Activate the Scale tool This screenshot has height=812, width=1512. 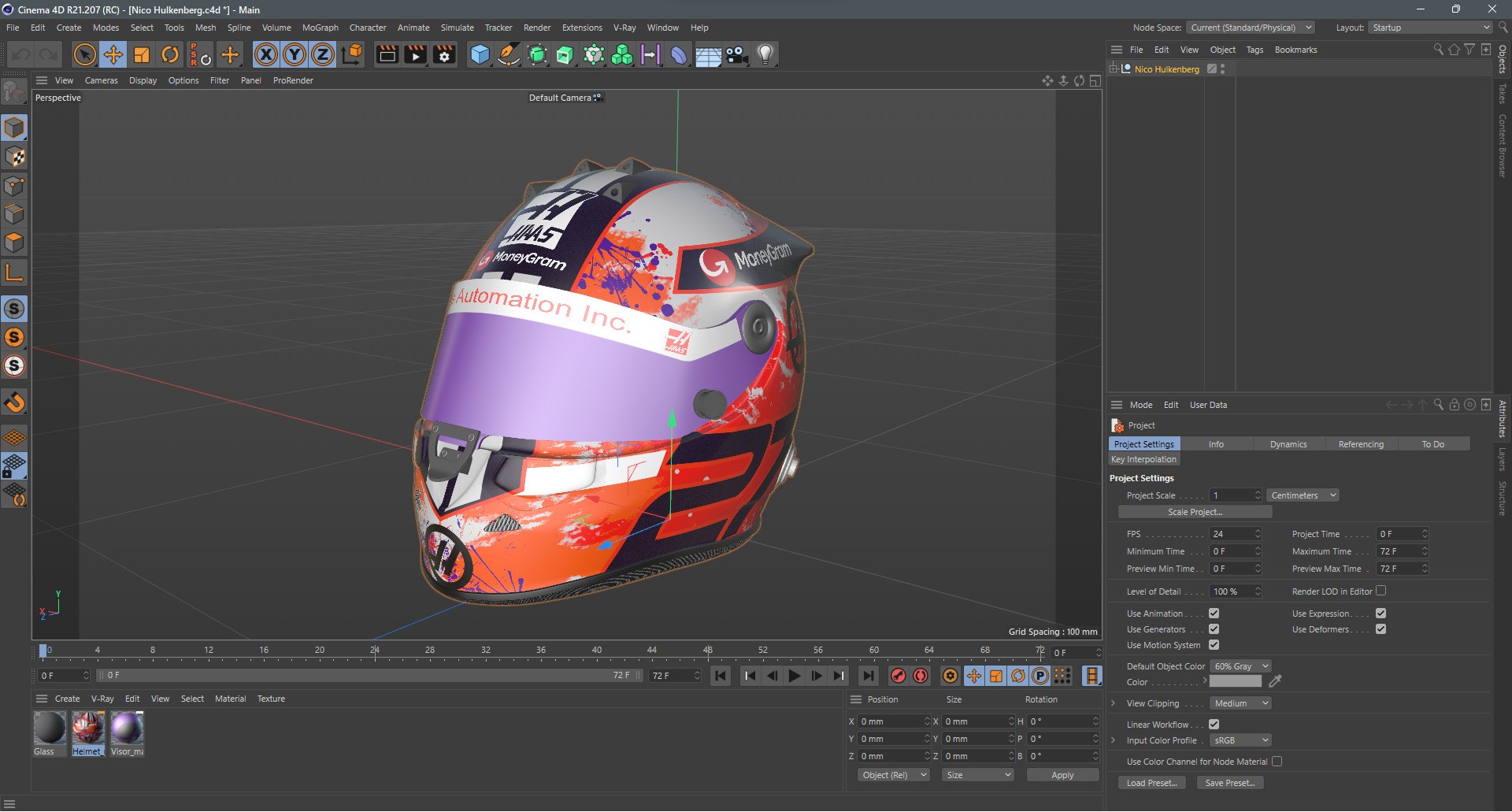point(142,54)
